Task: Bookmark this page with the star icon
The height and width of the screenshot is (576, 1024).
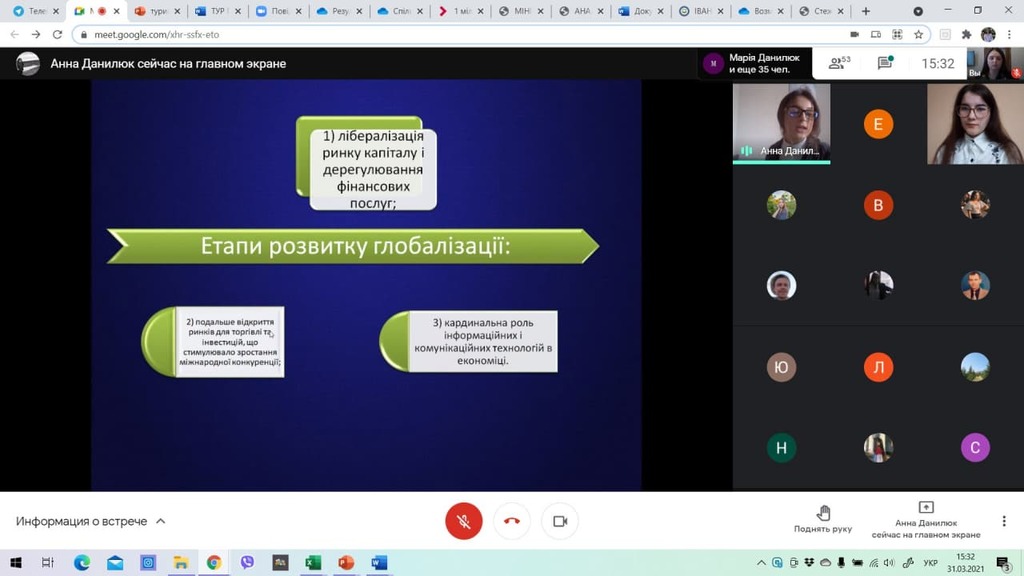Action: [x=919, y=34]
